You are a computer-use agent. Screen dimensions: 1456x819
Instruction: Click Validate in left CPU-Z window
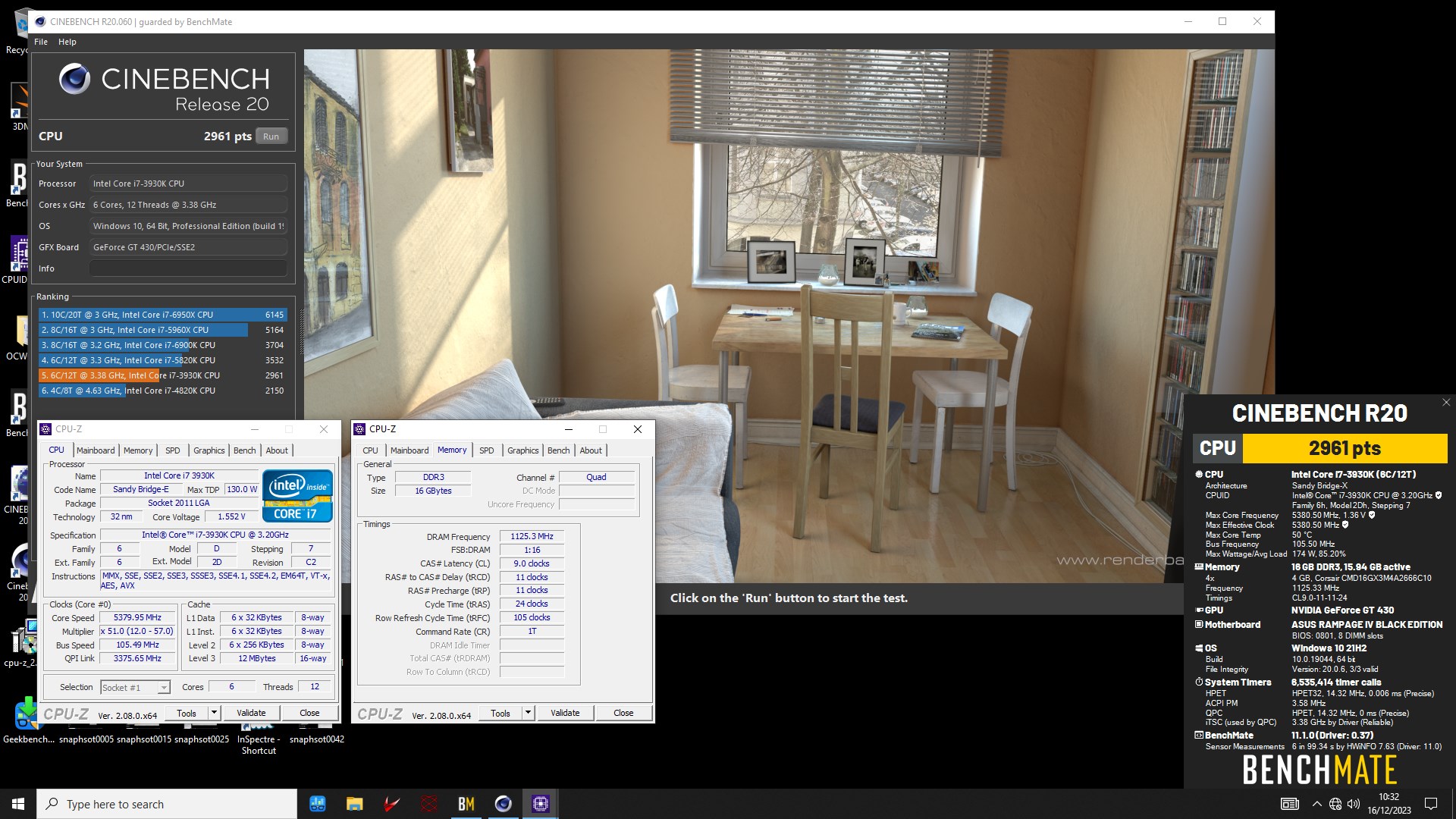(251, 713)
